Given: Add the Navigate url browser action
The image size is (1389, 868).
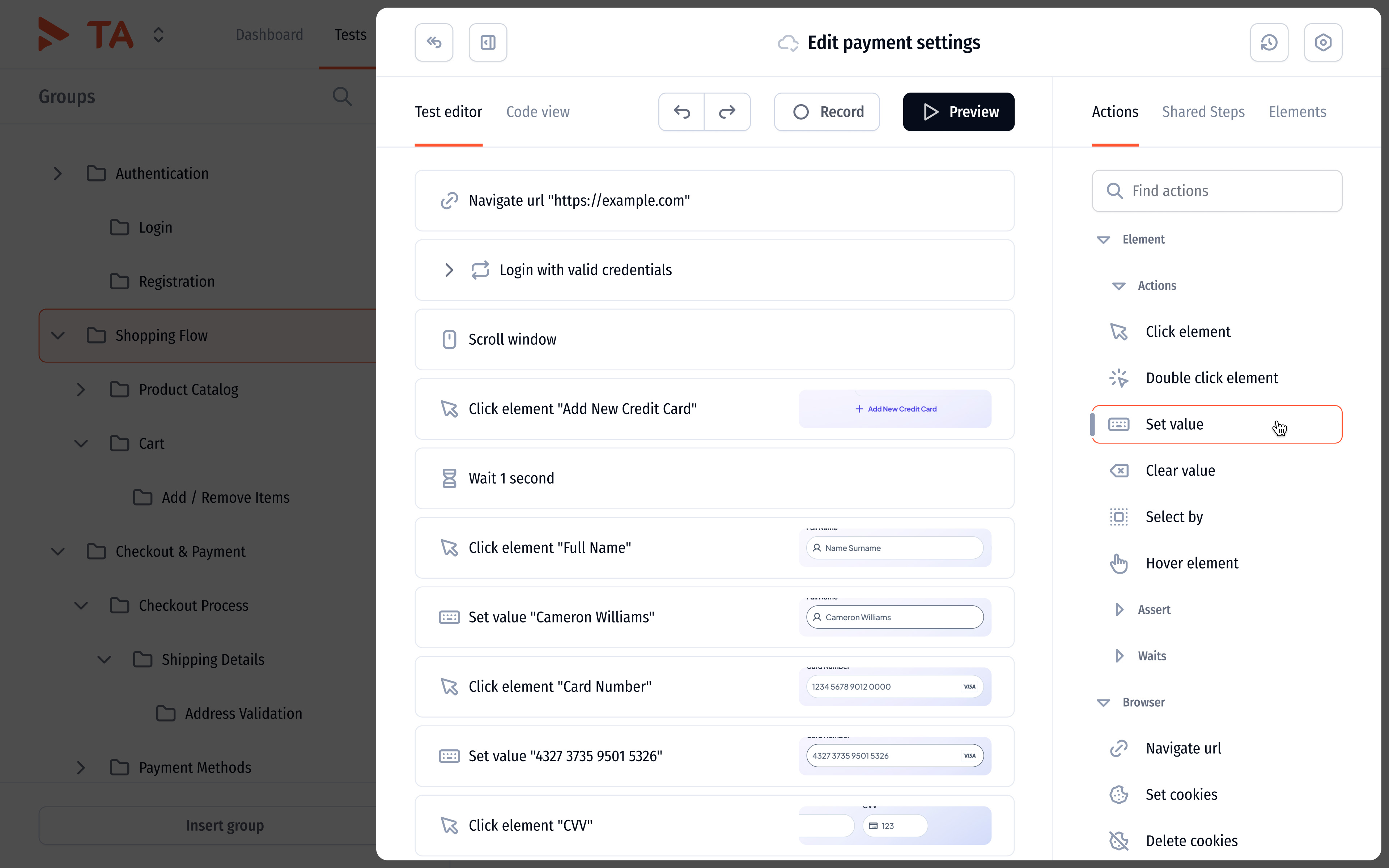Looking at the screenshot, I should click(x=1217, y=749).
